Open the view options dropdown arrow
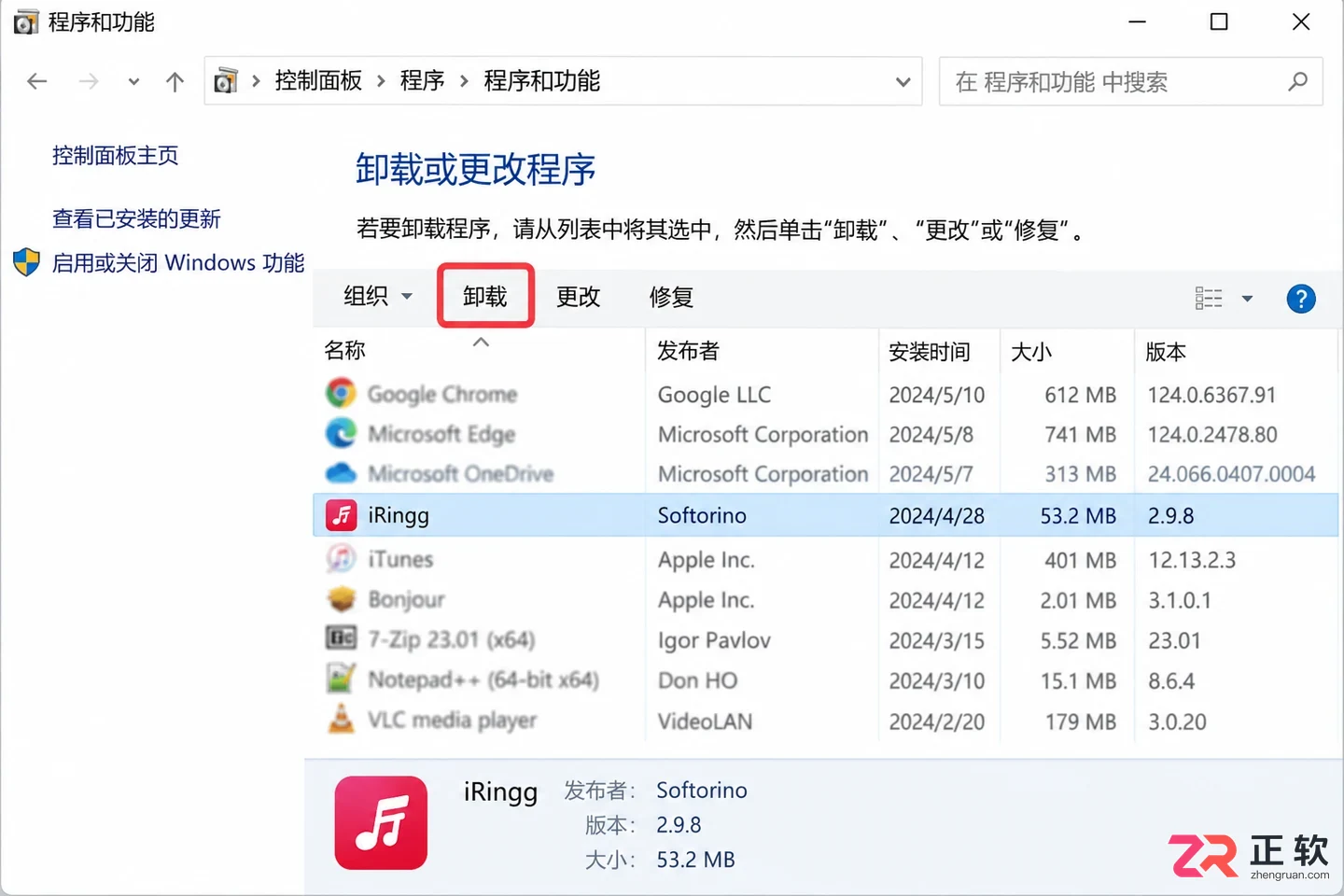The image size is (1344, 896). [1247, 299]
